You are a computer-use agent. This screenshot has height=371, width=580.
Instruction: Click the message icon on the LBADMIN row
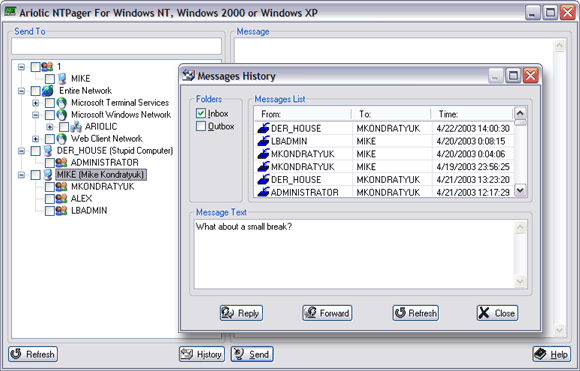[x=263, y=141]
